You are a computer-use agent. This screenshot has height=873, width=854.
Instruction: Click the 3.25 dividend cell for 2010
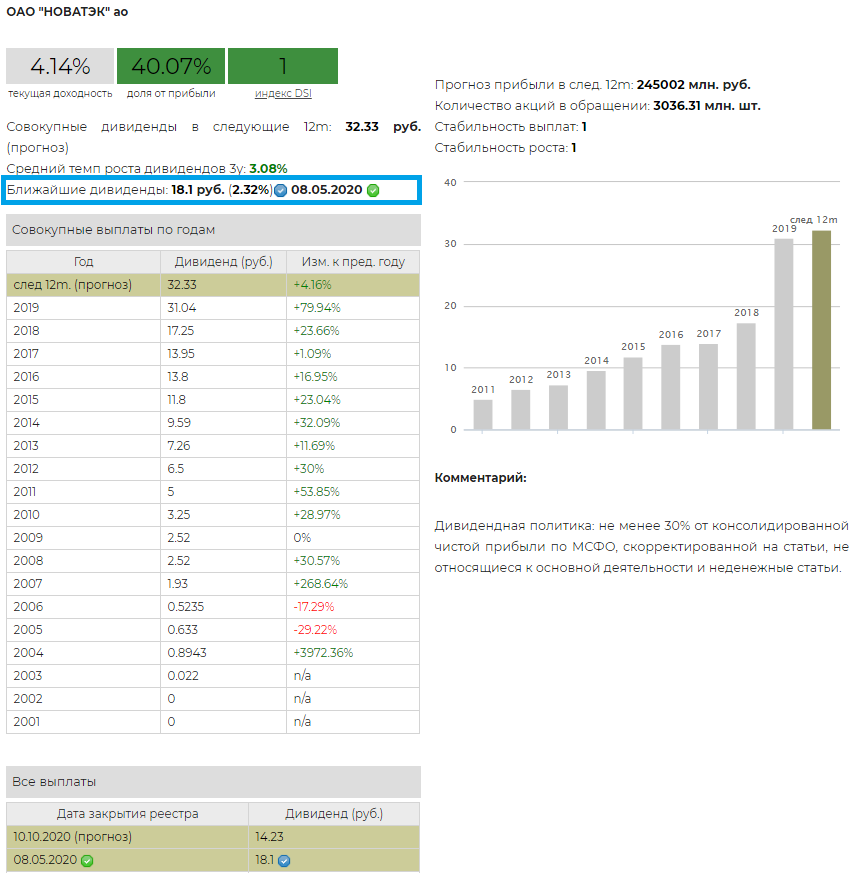pos(223,514)
